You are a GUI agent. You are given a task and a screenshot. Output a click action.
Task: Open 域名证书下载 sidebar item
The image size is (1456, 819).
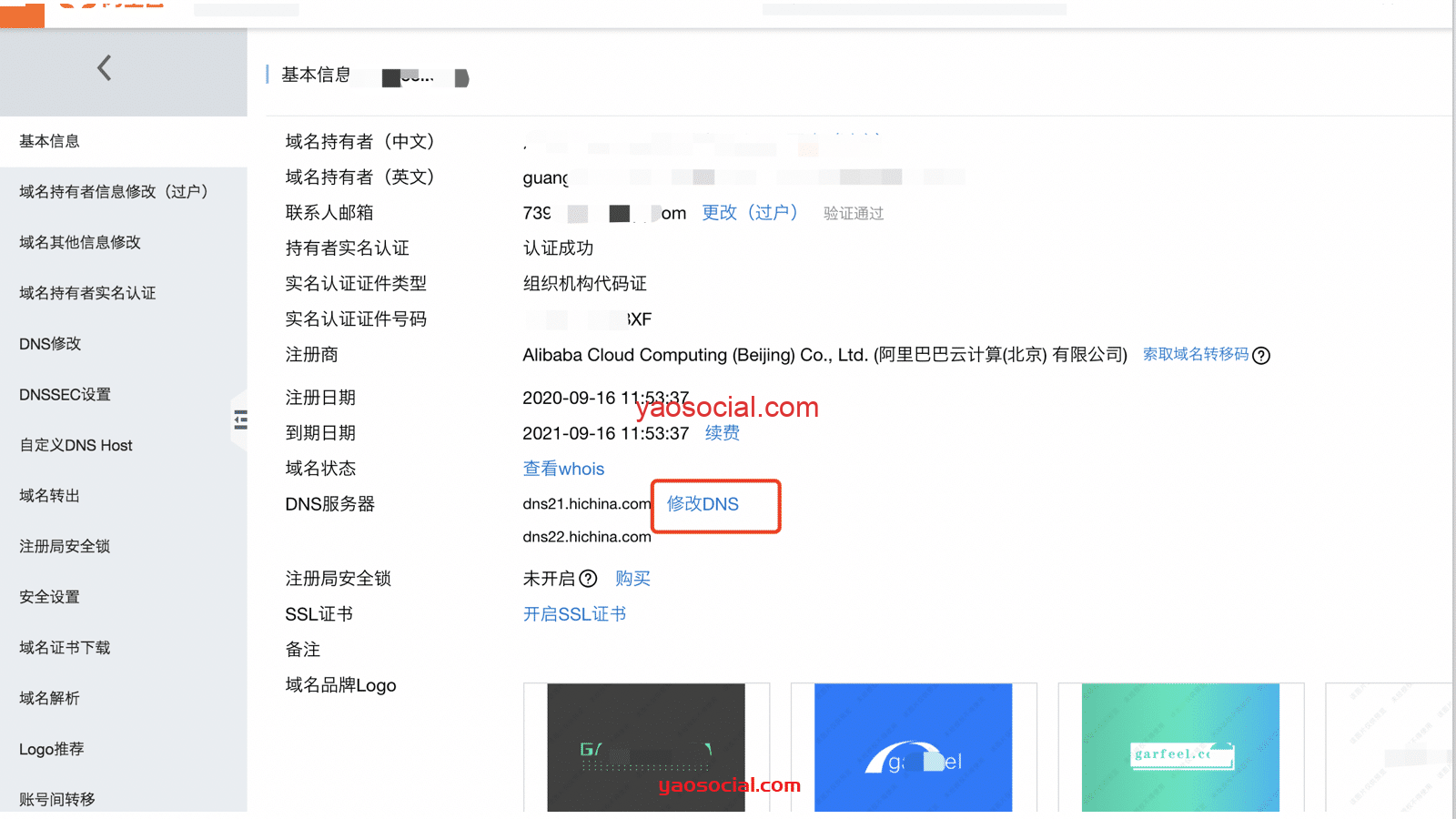click(65, 648)
